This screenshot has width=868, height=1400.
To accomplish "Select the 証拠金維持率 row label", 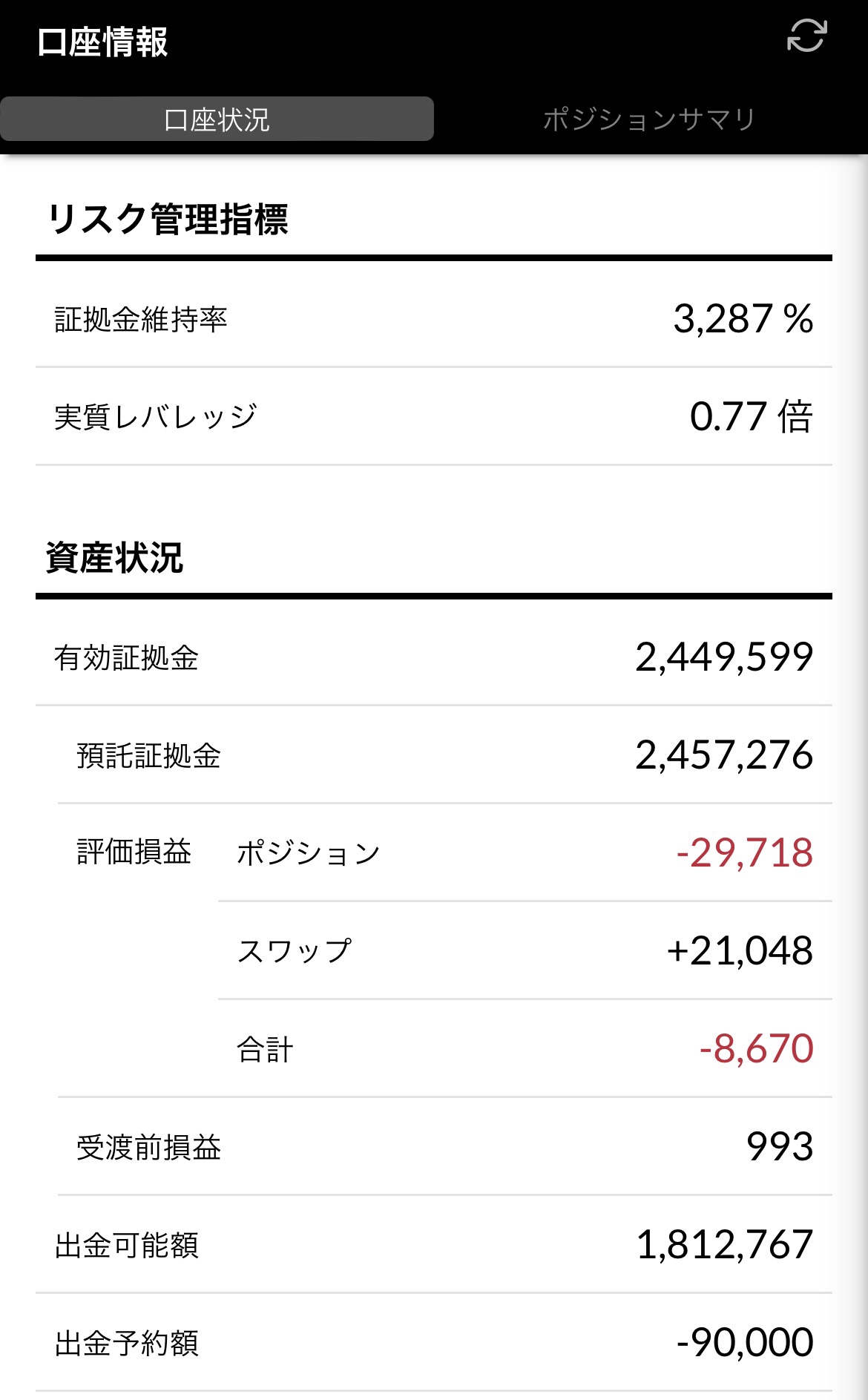I will tap(141, 319).
